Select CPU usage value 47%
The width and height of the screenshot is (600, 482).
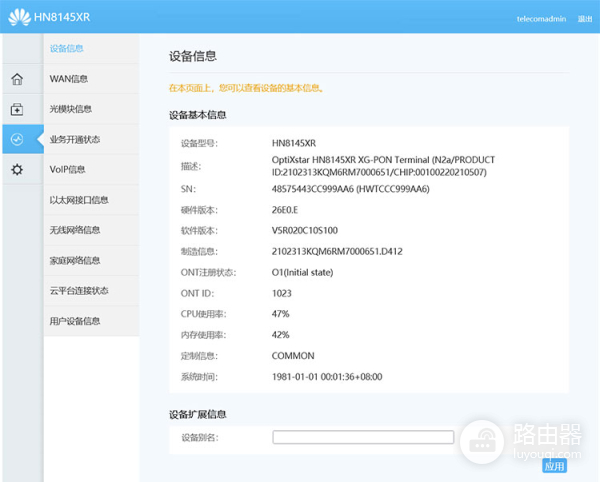(x=280, y=314)
